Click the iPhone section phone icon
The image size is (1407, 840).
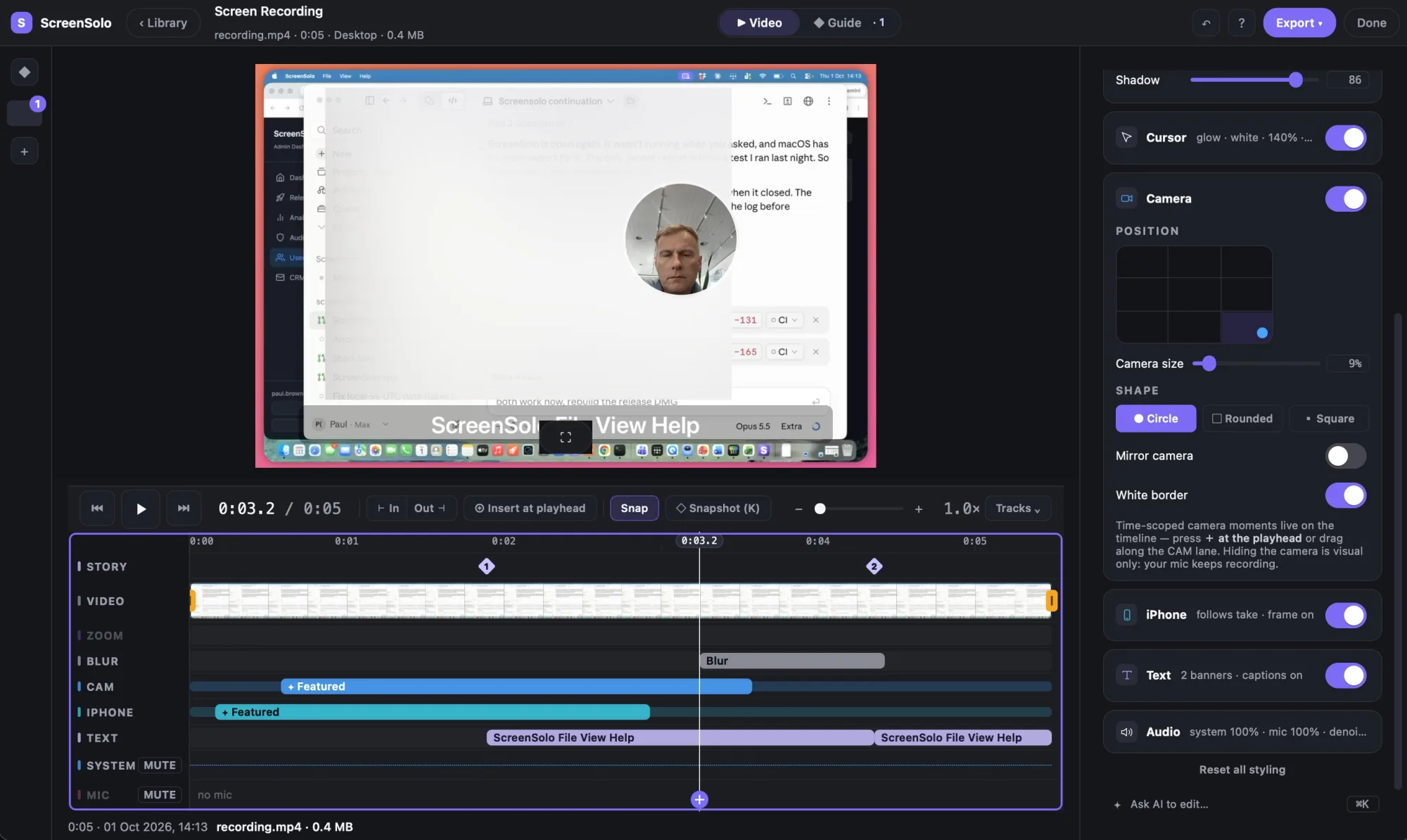click(x=1126, y=615)
